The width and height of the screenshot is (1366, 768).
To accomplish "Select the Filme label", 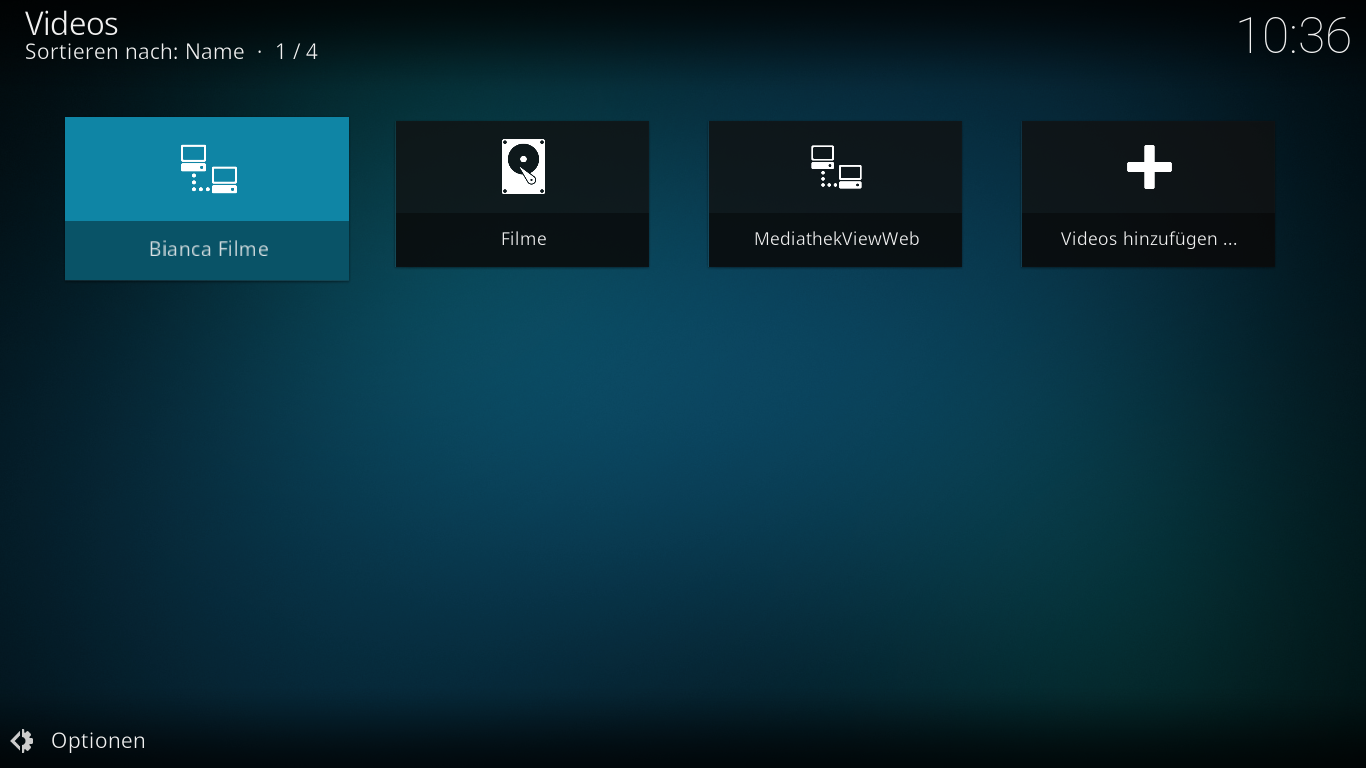I will click(x=523, y=239).
